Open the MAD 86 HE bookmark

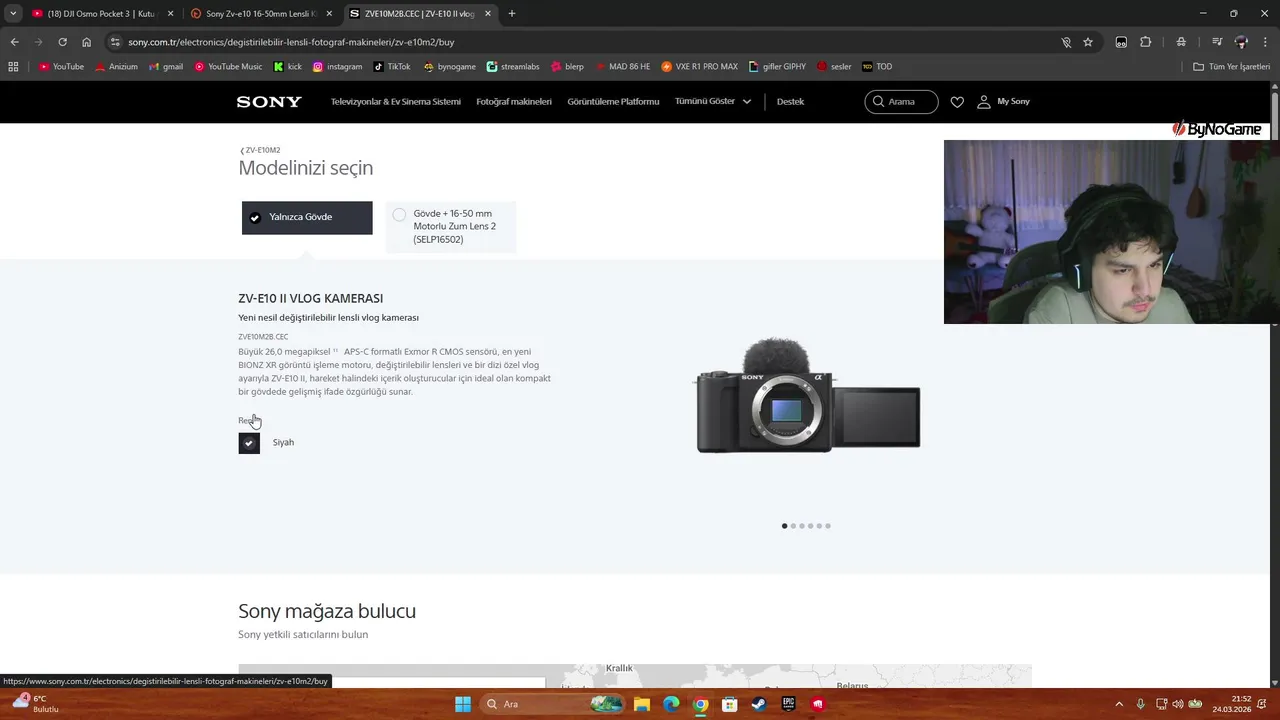pyautogui.click(x=622, y=67)
